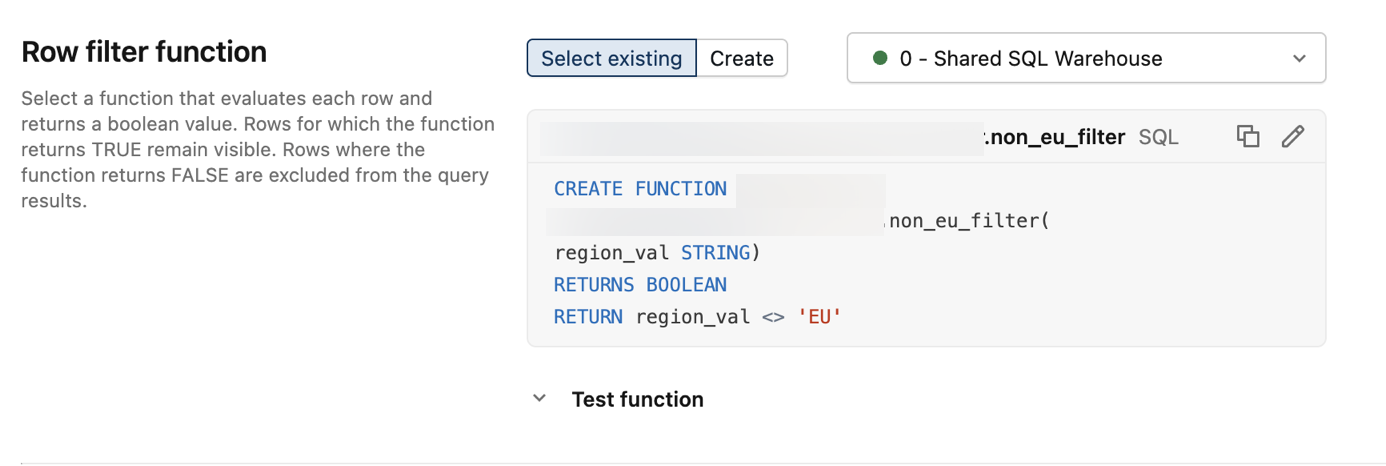
Task: Click the Row filter function heading
Action: click(144, 52)
